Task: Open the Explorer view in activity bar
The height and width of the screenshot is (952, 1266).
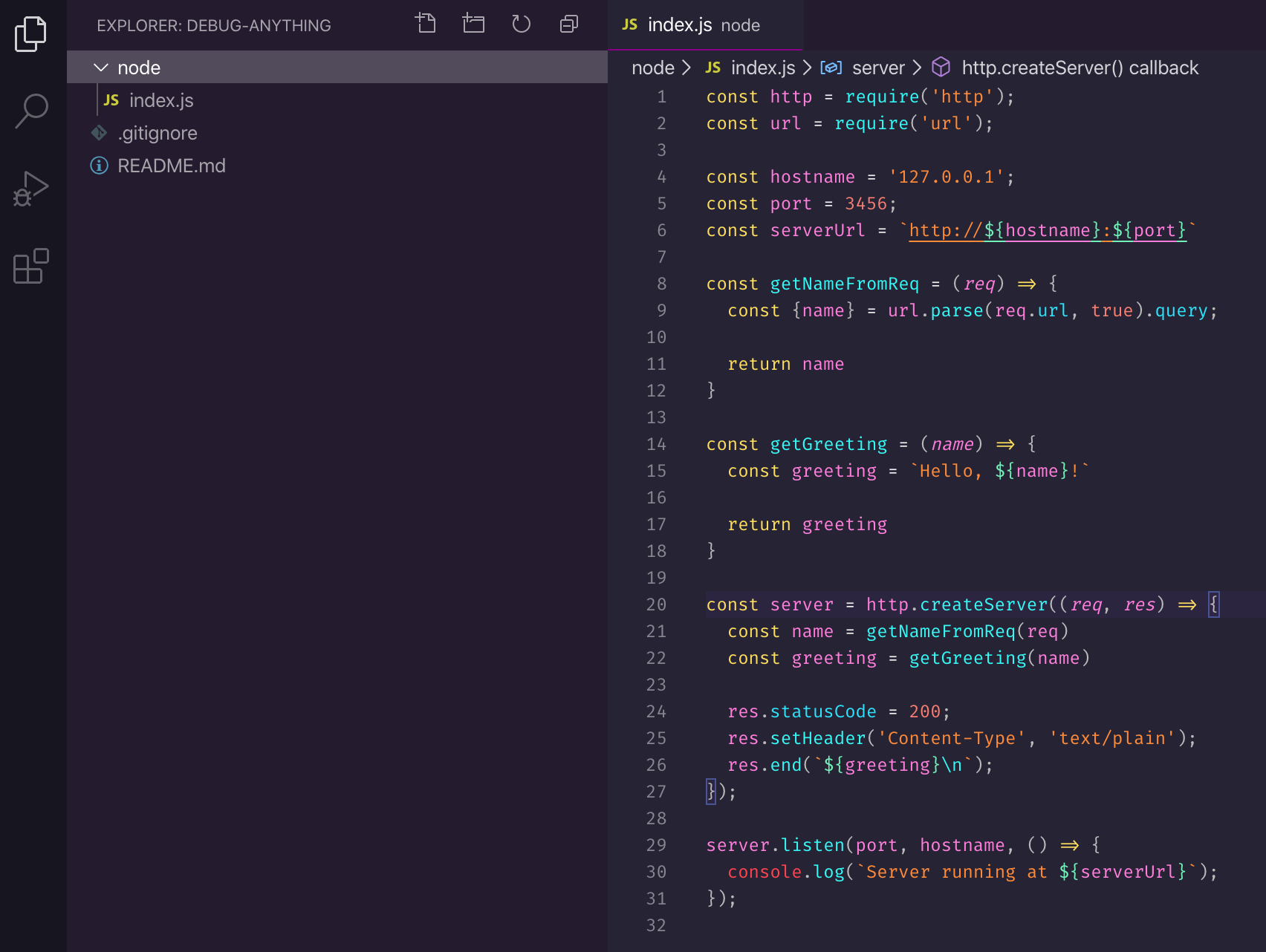Action: pyautogui.click(x=31, y=34)
